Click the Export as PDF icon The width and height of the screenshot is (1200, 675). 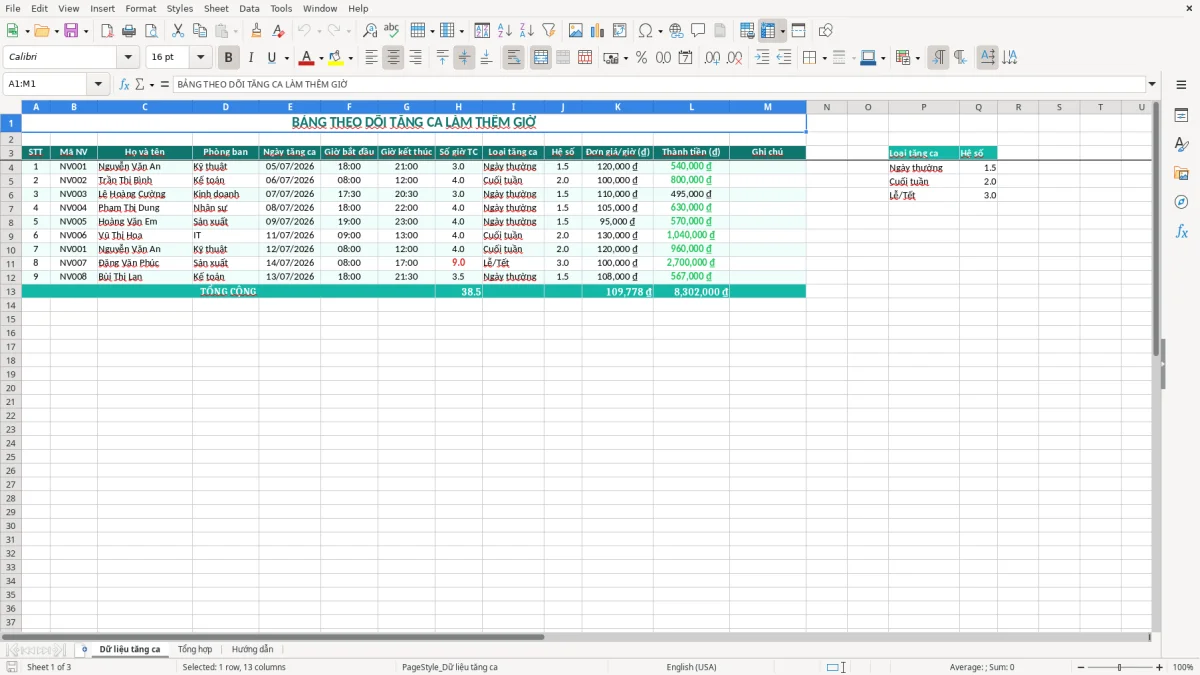(107, 31)
